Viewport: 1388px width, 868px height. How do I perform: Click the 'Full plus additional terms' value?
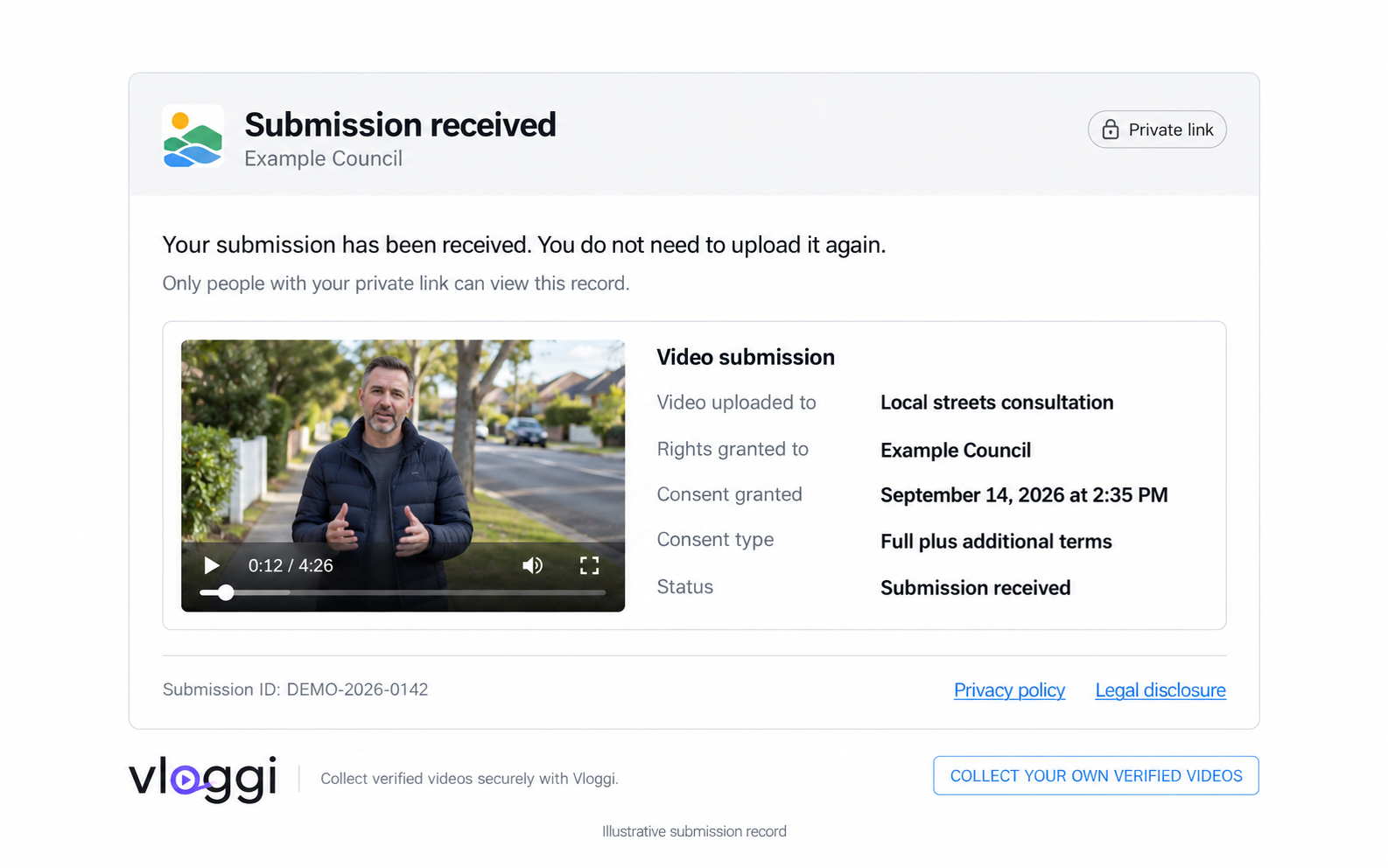[x=996, y=542]
